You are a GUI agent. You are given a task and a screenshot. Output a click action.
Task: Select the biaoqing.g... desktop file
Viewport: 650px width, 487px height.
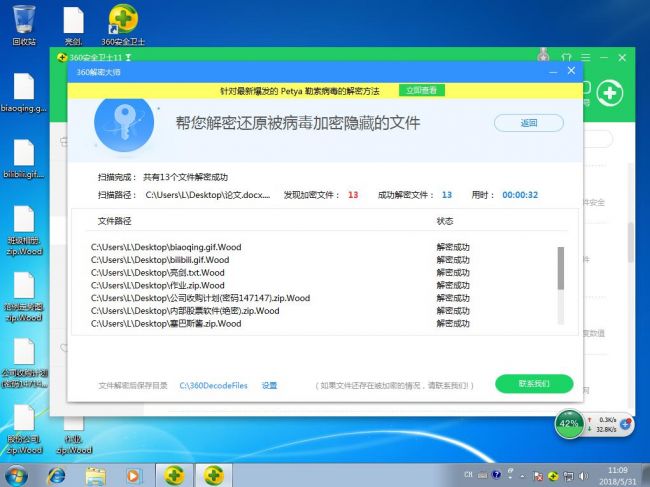tap(24, 93)
